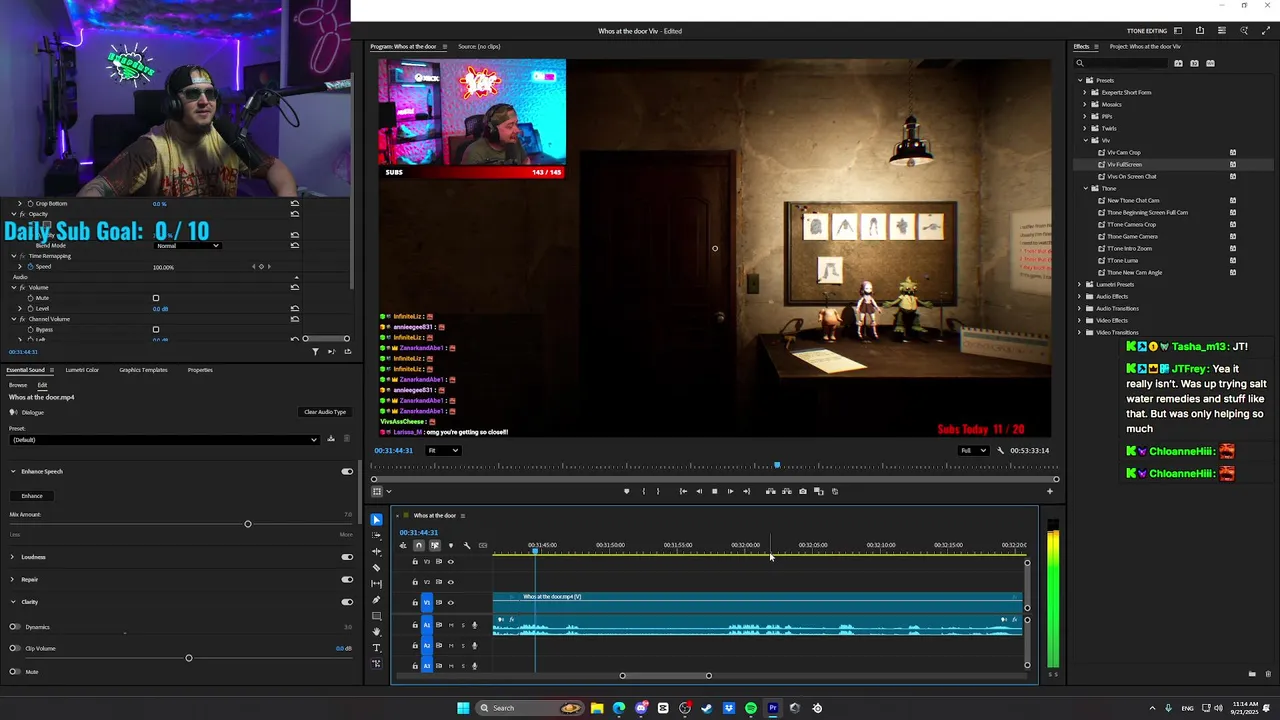Click Quick Export icon in top bar
The height and width of the screenshot is (720, 1280).
coord(1199,31)
